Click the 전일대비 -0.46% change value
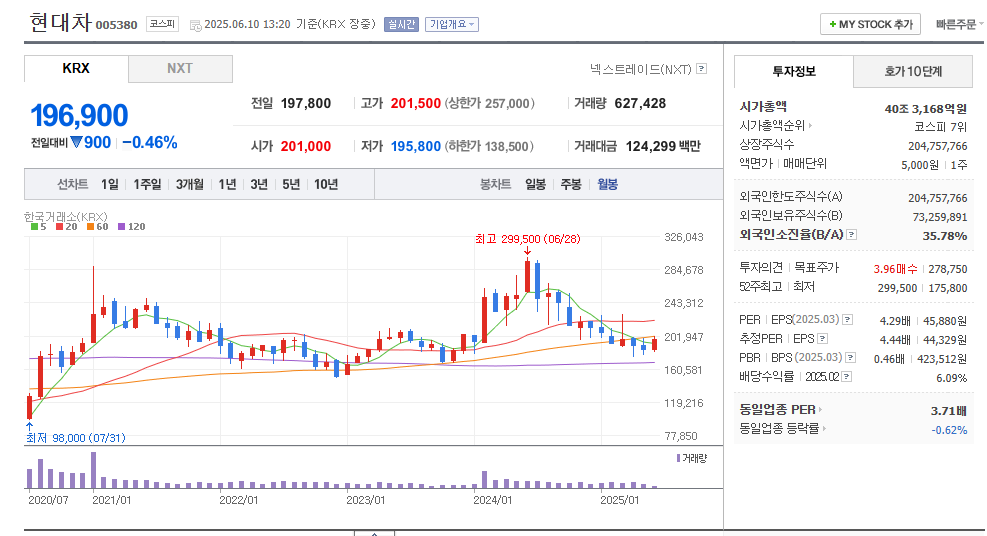 (150, 143)
